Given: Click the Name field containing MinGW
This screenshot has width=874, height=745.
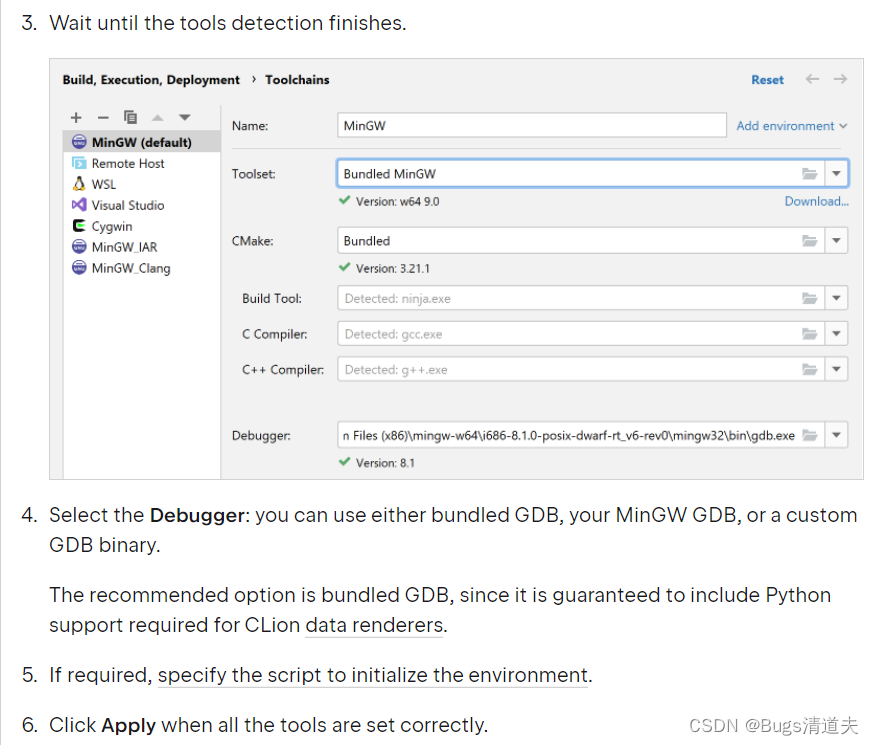Looking at the screenshot, I should [532, 125].
